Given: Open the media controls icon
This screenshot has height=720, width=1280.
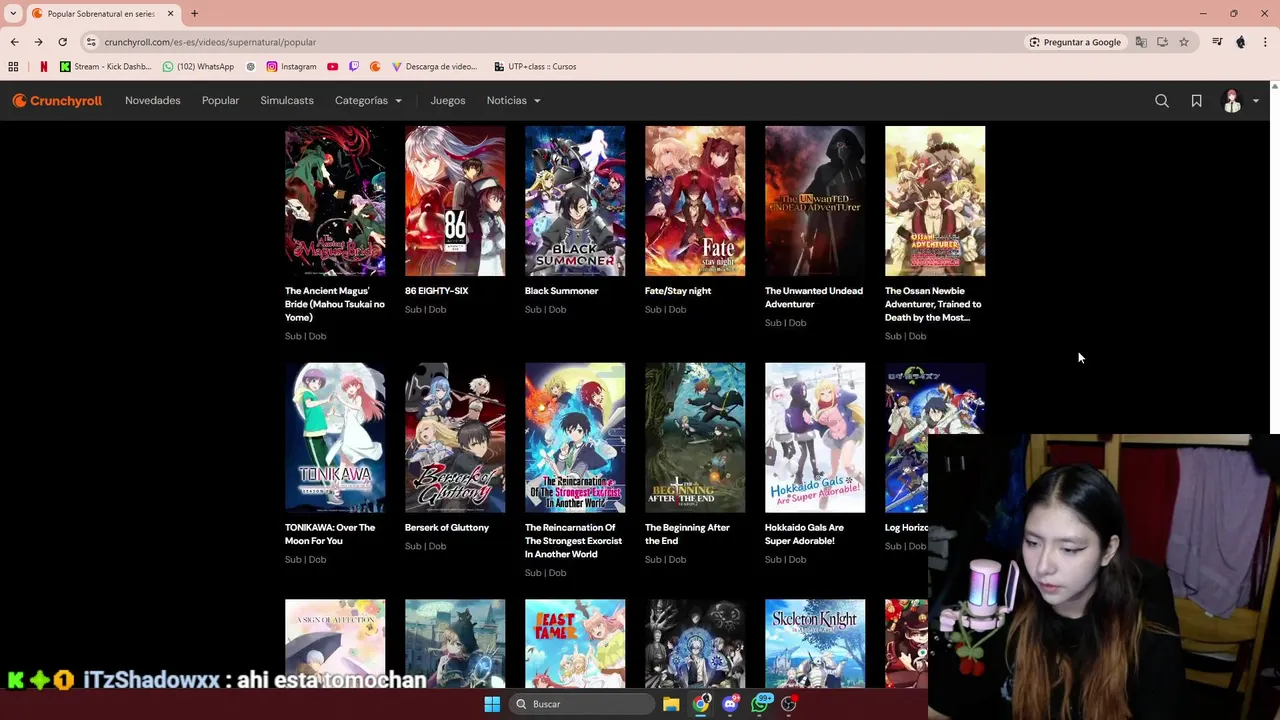Looking at the screenshot, I should point(1217,42).
